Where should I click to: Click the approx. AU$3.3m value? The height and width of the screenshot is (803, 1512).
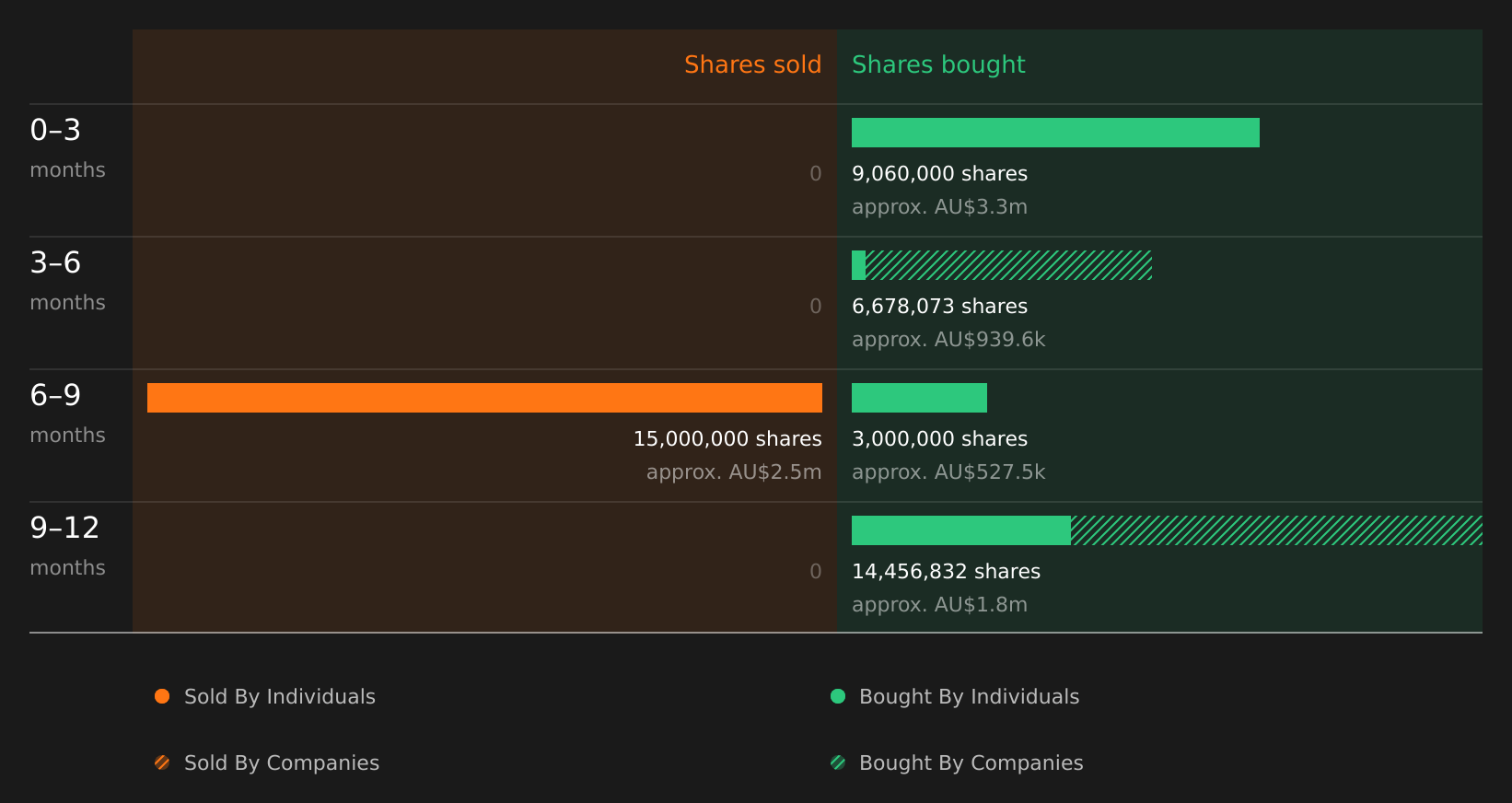939,207
